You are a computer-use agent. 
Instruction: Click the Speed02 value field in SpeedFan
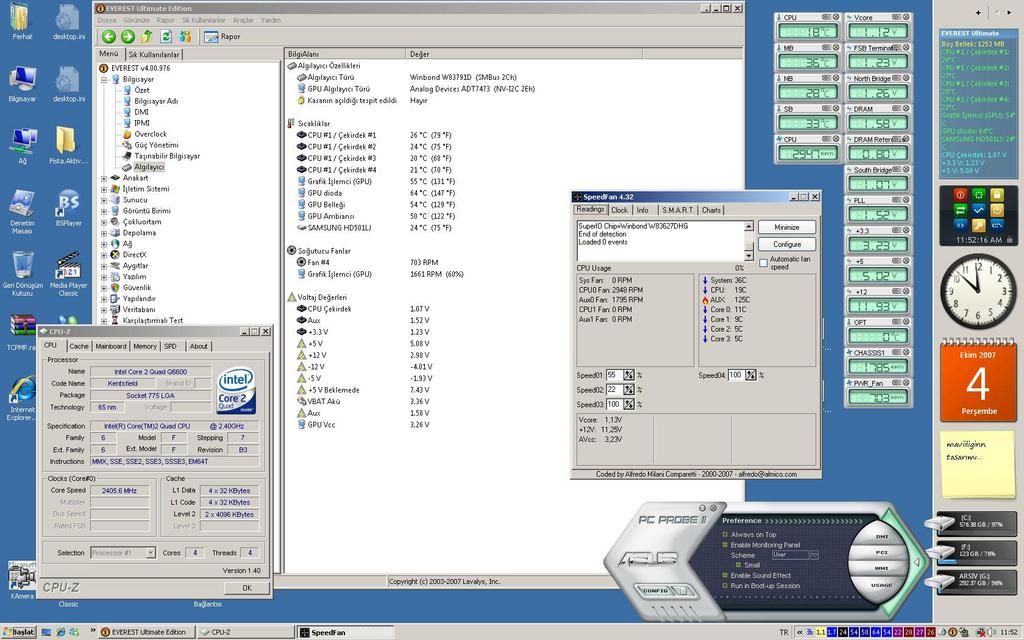coord(614,390)
